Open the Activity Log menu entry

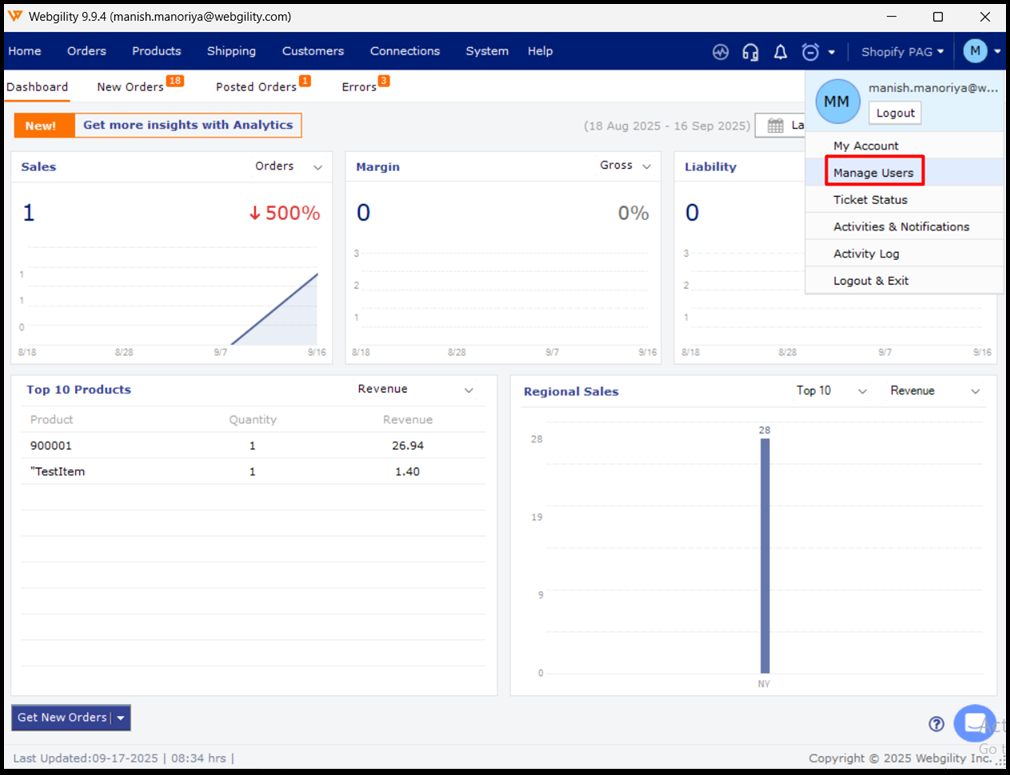pyautogui.click(x=866, y=254)
